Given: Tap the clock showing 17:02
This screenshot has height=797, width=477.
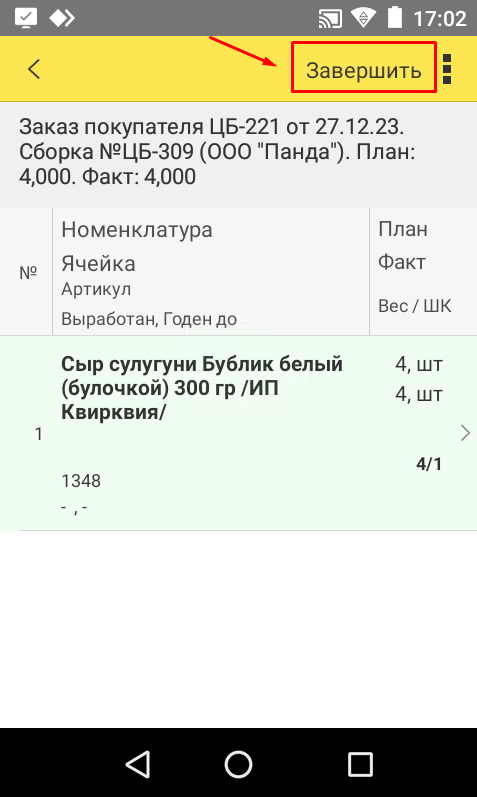Looking at the screenshot, I should click(x=440, y=19).
